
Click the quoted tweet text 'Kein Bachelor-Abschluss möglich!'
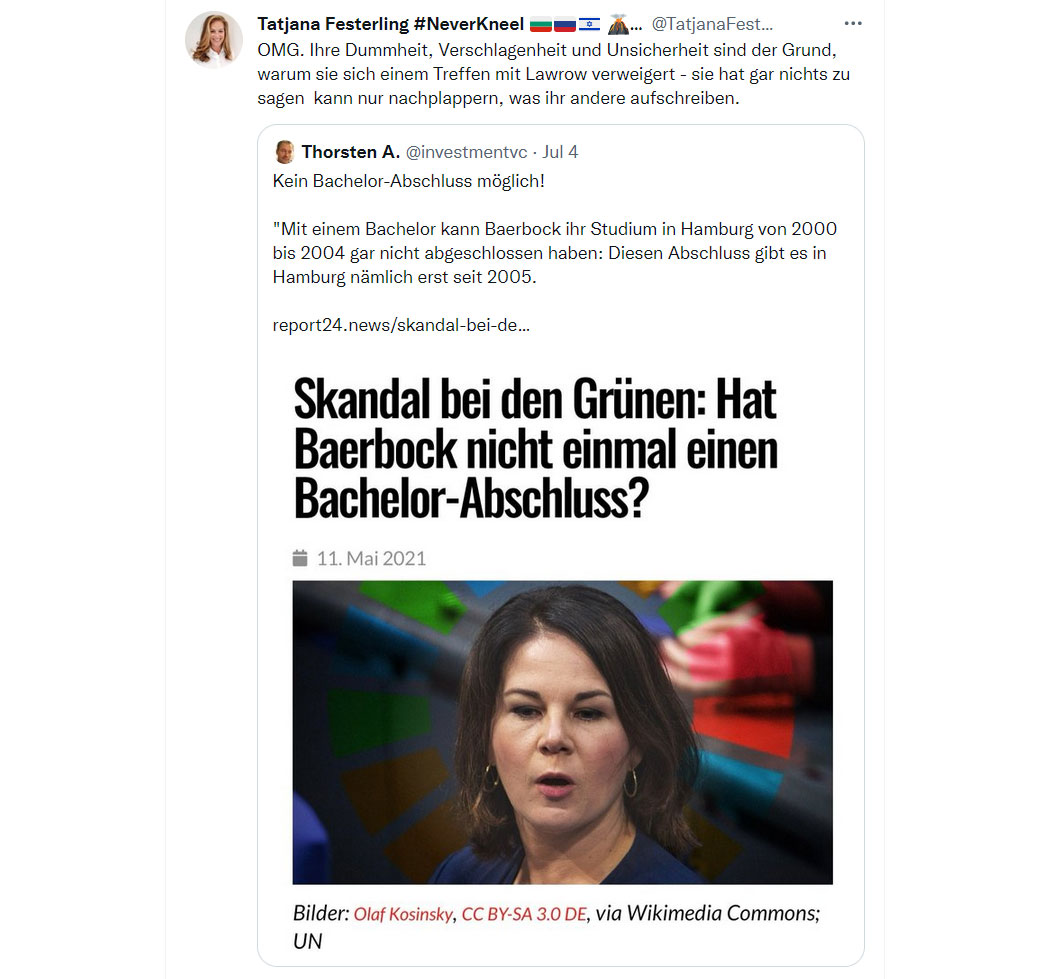click(x=408, y=181)
